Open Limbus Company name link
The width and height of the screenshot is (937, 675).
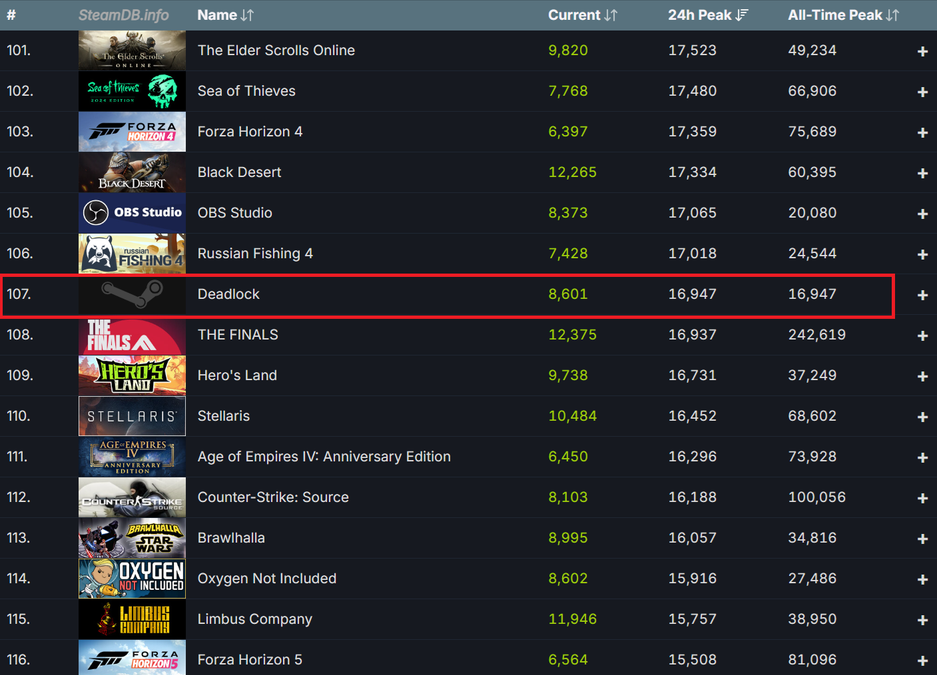(255, 619)
